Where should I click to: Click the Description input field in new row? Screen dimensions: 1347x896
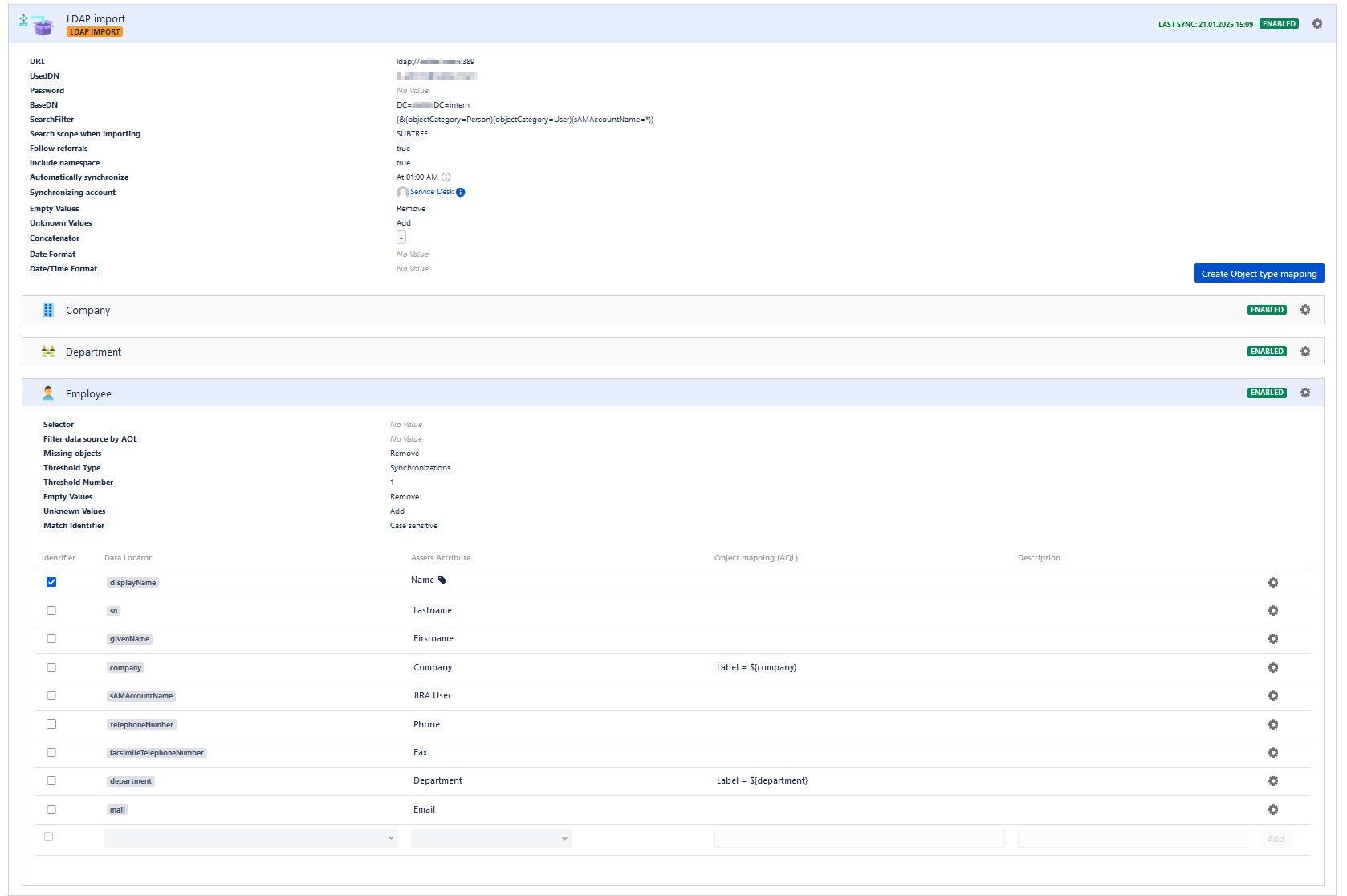coord(1133,838)
